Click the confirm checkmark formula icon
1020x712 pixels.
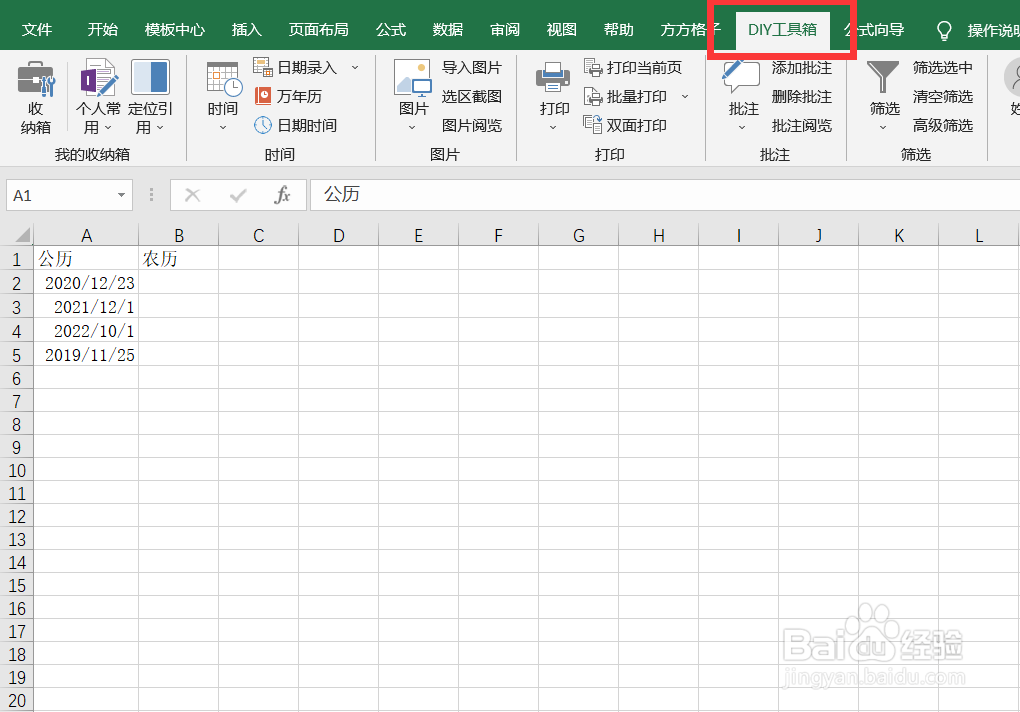pos(238,195)
